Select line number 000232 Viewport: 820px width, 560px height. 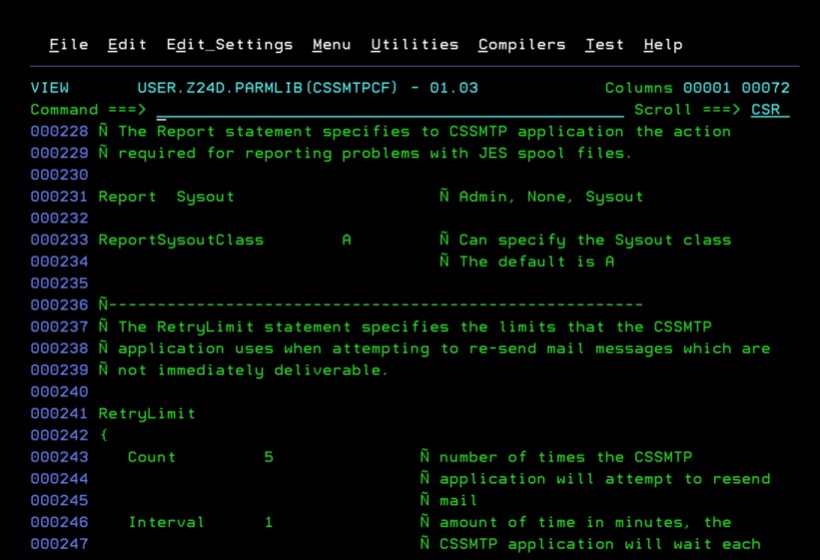tap(59, 219)
